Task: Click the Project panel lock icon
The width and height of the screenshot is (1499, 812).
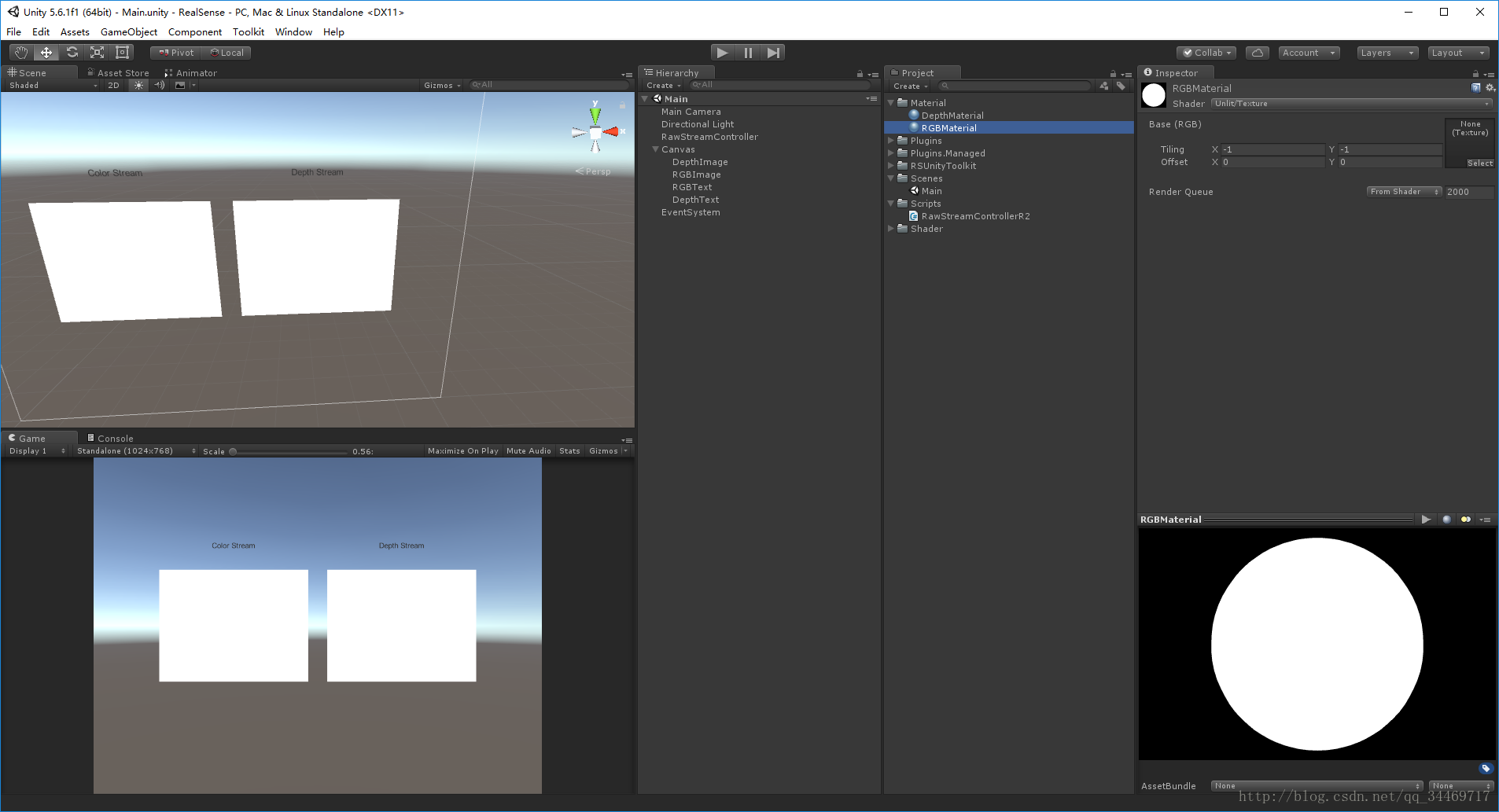Action: 1113,74
